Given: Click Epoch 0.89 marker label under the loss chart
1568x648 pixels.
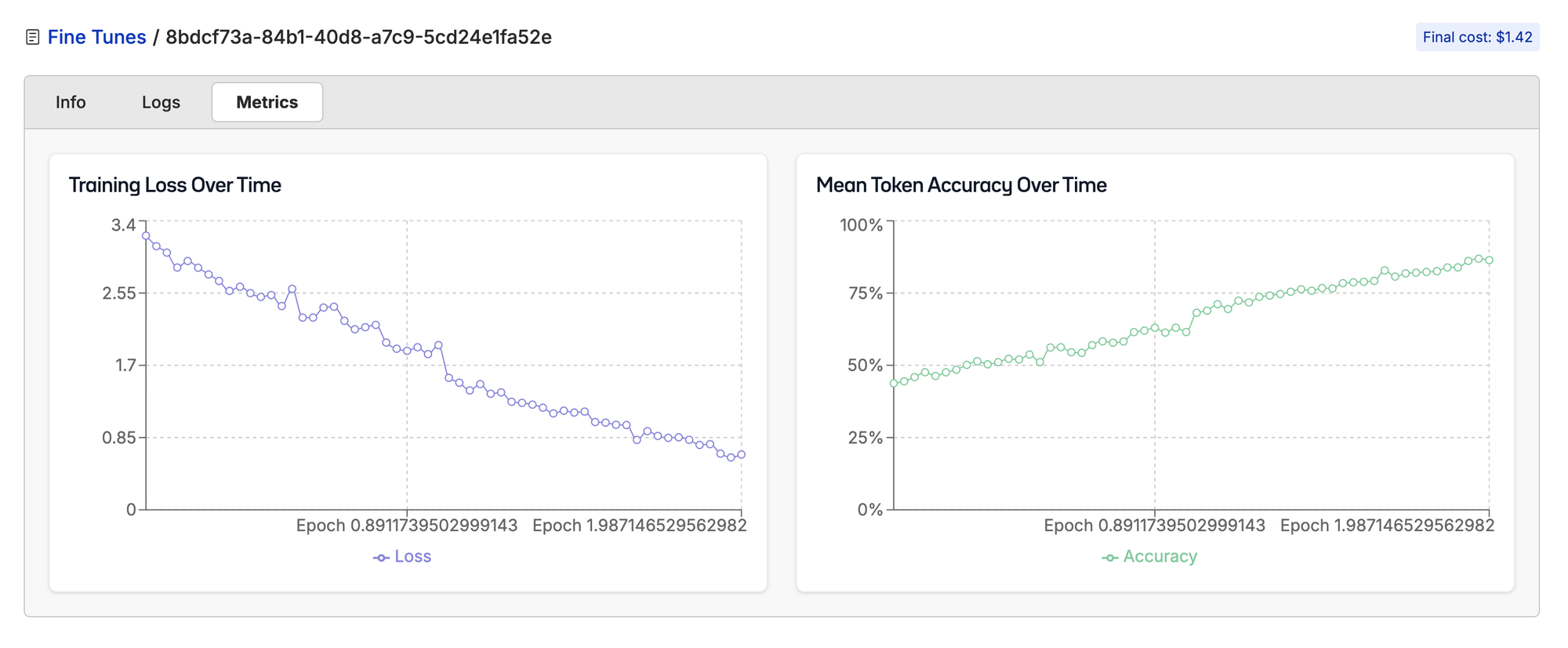Looking at the screenshot, I should click(x=406, y=526).
